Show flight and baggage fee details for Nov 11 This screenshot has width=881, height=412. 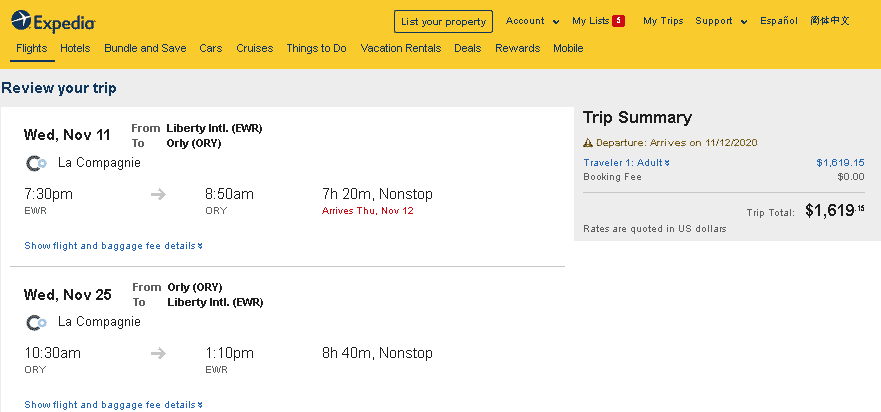pyautogui.click(x=113, y=246)
